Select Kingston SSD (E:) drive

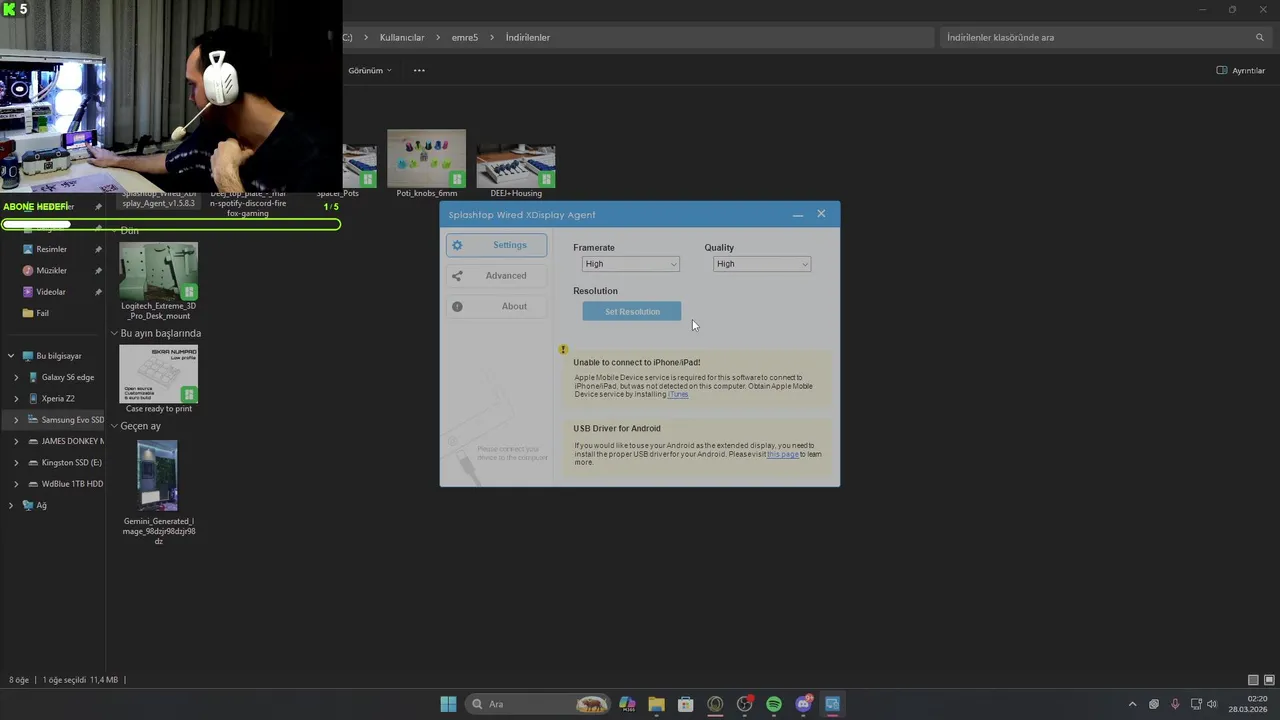65,463
